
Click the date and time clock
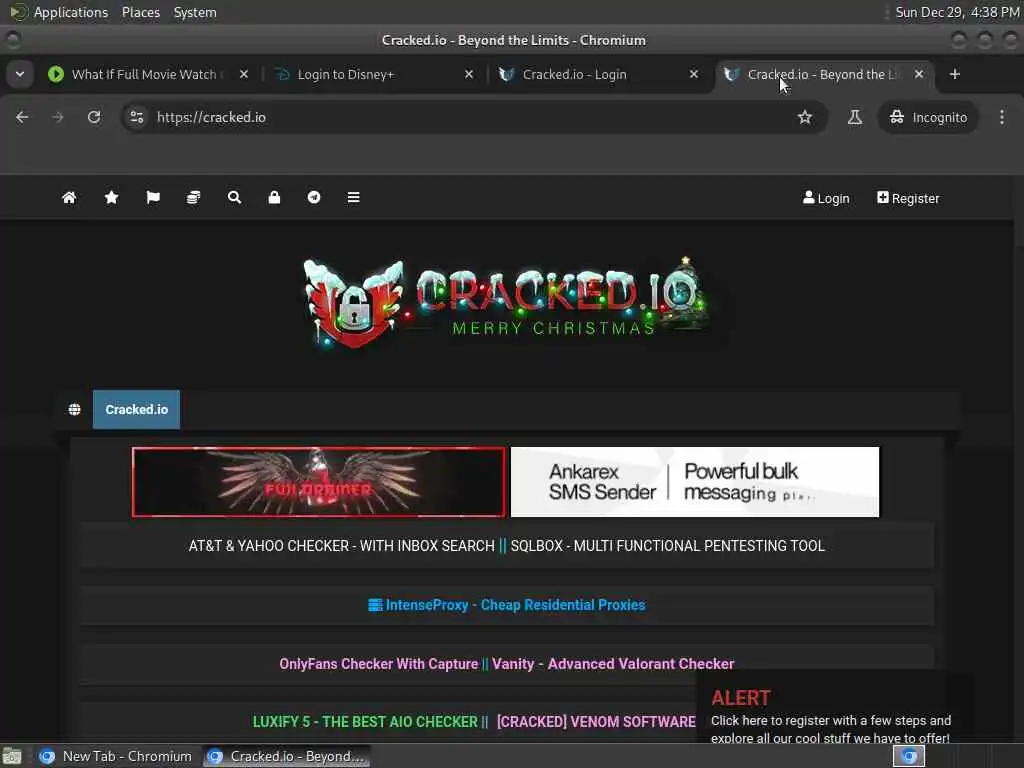click(x=957, y=12)
